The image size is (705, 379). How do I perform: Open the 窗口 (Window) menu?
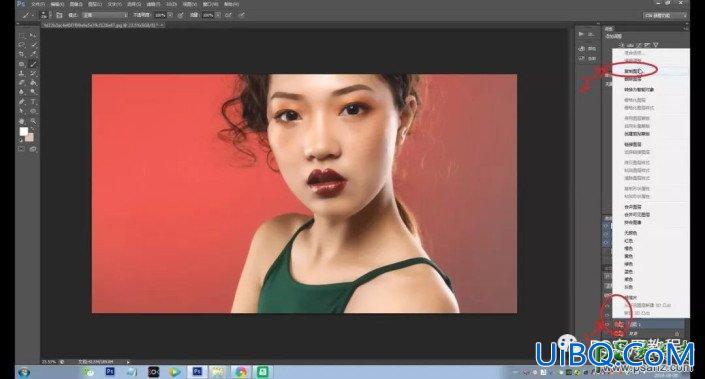click(x=210, y=4)
